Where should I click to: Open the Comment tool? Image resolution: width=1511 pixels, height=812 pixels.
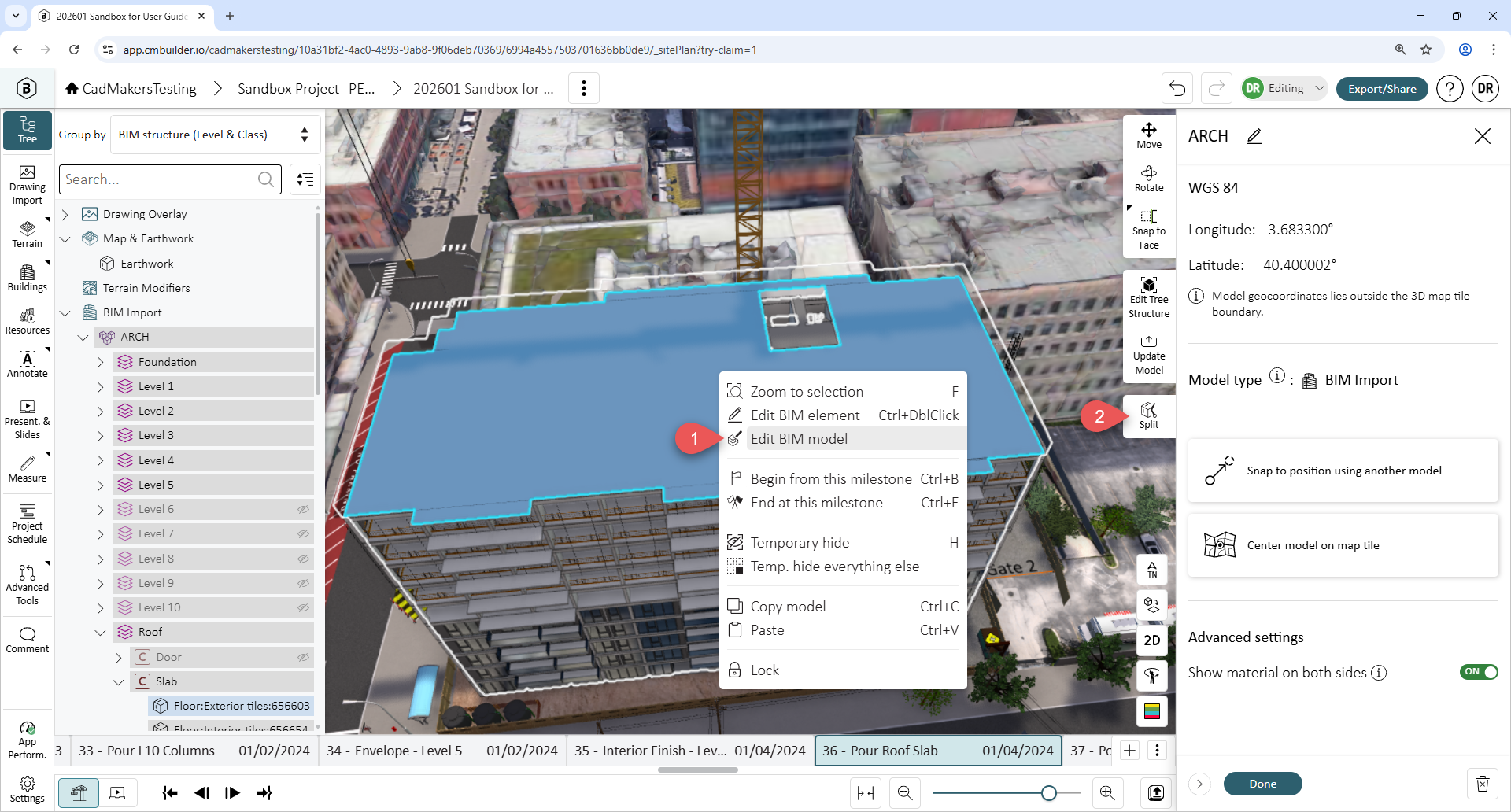tap(28, 640)
